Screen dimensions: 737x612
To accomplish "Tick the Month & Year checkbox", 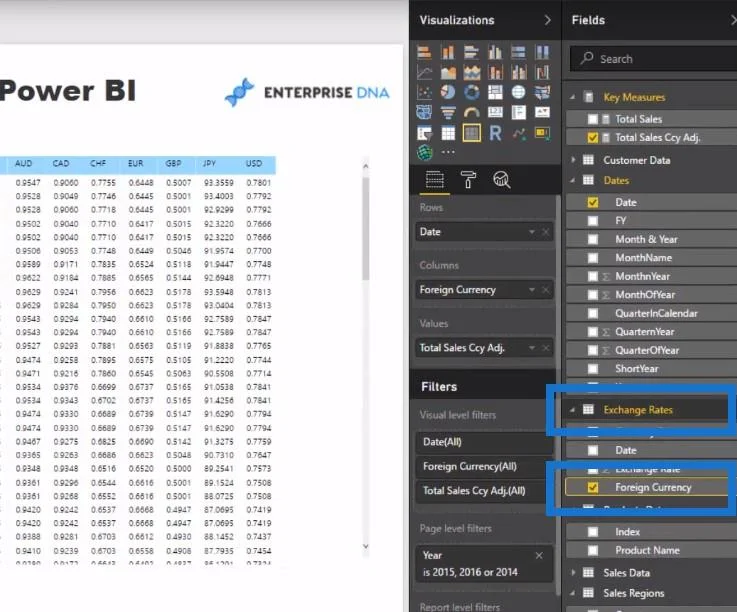I will pyautogui.click(x=593, y=239).
